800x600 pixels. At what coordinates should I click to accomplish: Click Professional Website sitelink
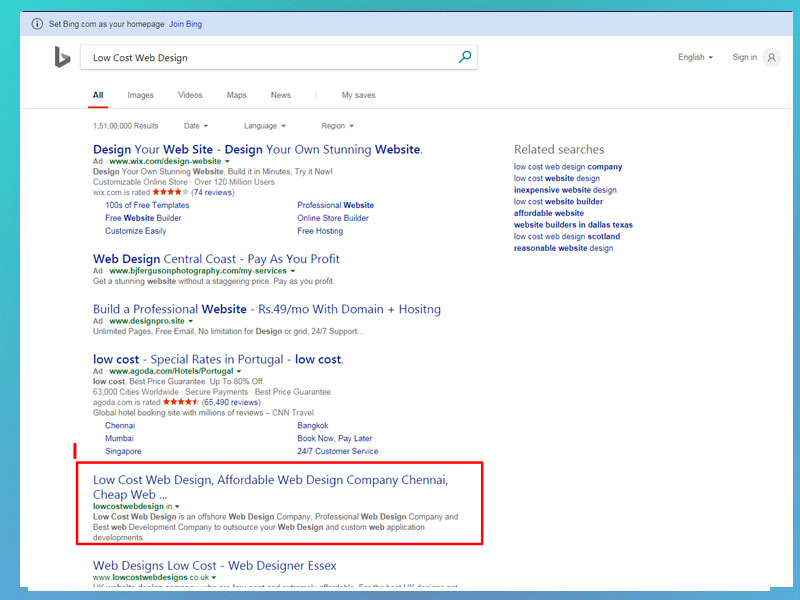[x=336, y=205]
